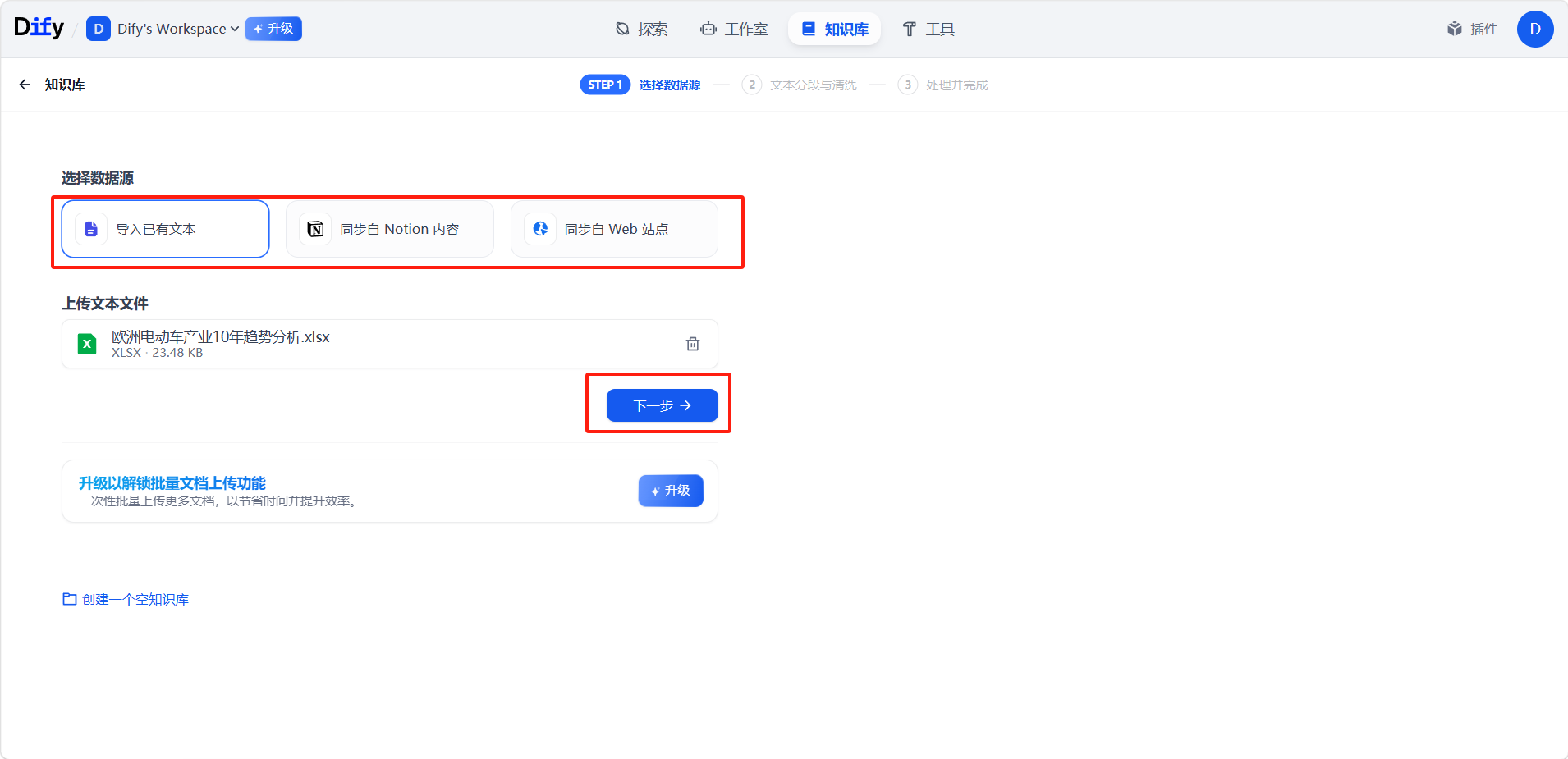
Task: Switch to 工作室 tab
Action: click(x=734, y=29)
